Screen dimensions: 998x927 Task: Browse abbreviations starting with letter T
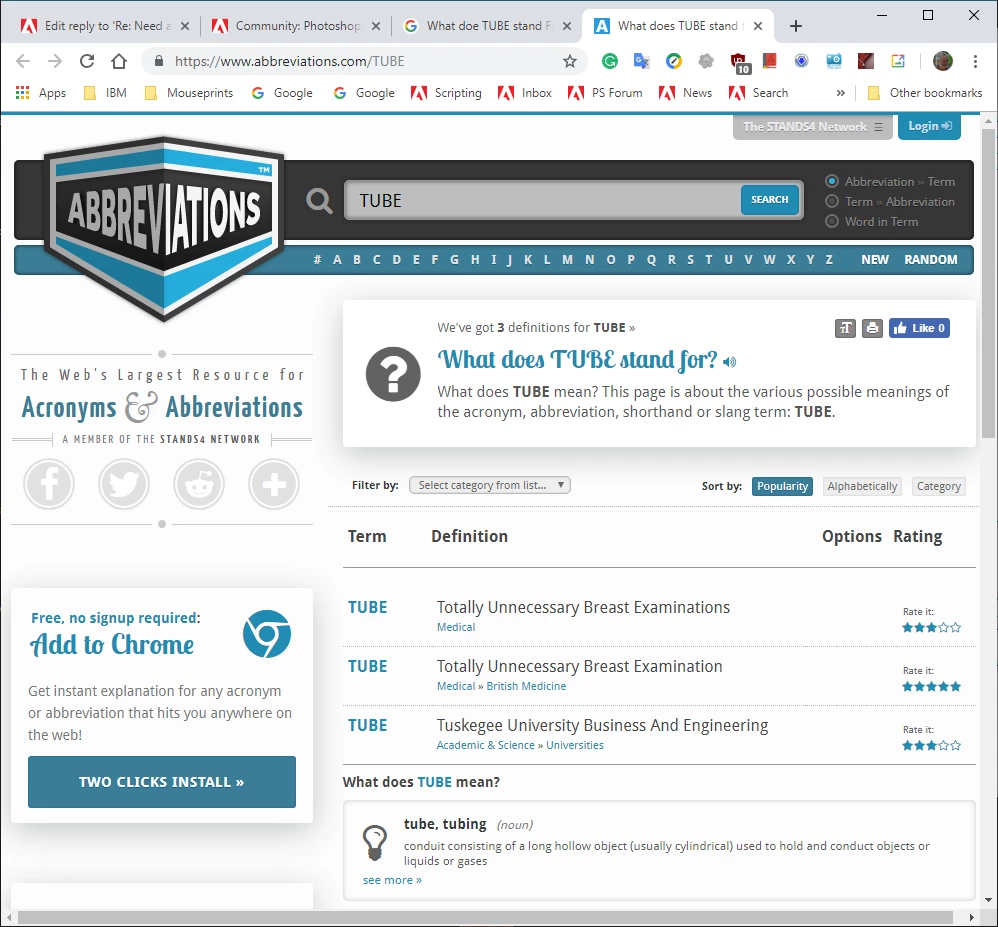coord(709,260)
